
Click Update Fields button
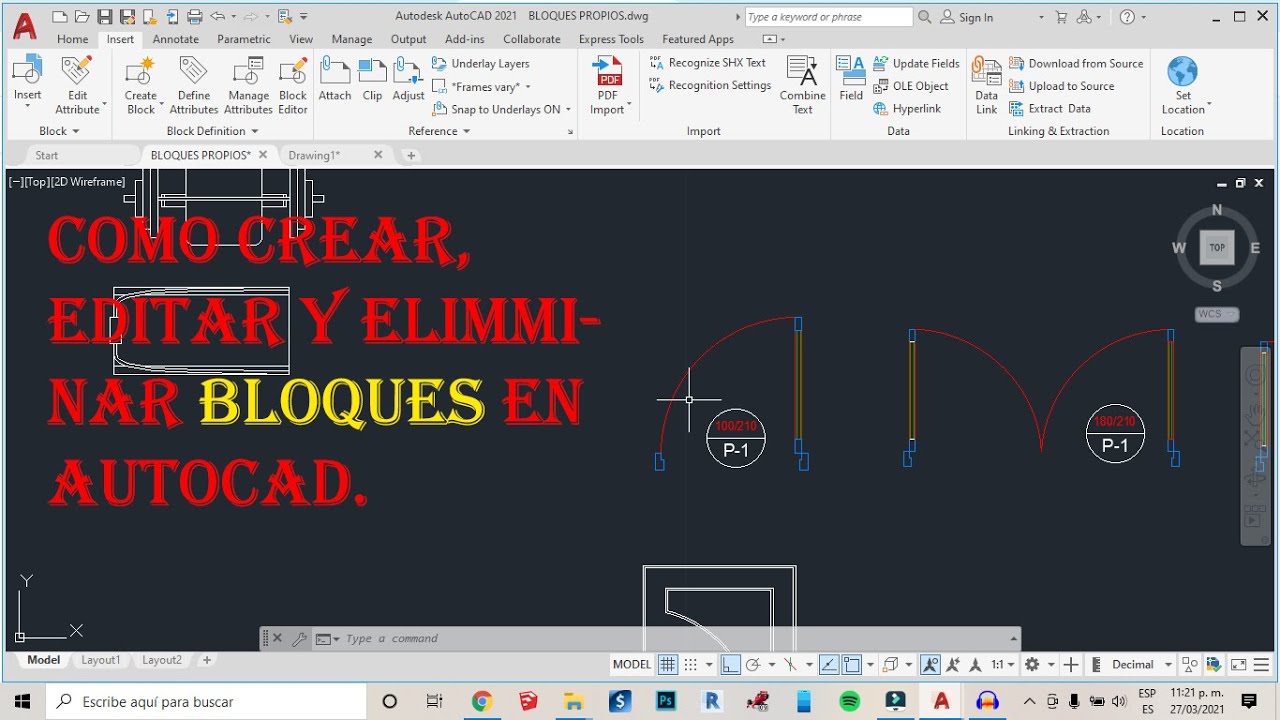pyautogui.click(x=916, y=64)
